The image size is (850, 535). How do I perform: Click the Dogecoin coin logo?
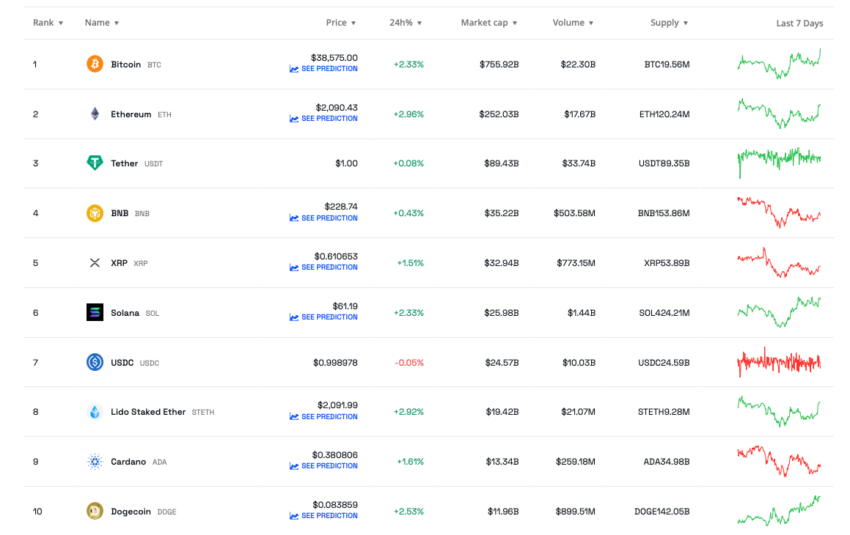pos(95,511)
